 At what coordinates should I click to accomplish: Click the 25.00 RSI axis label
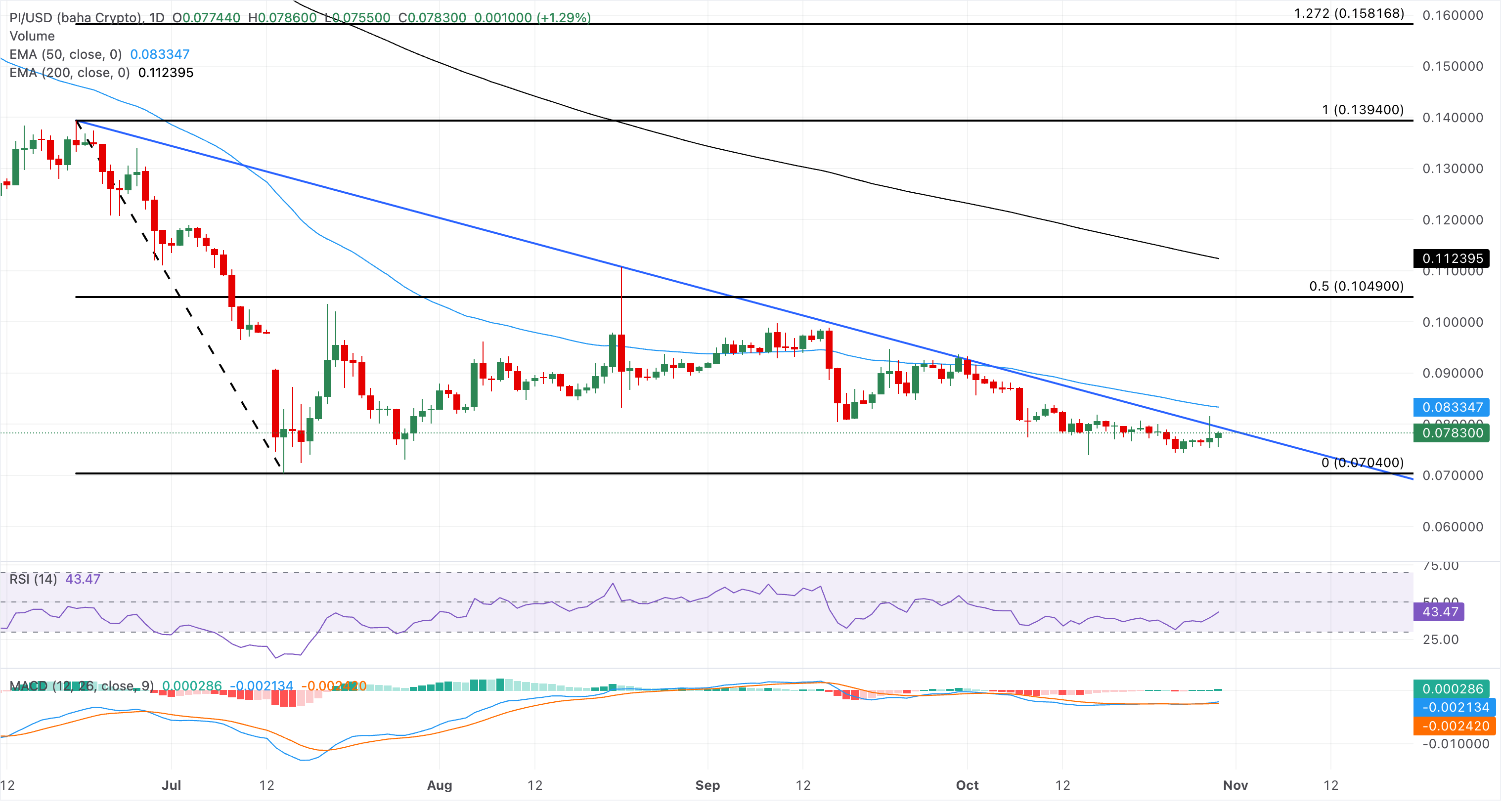[1440, 640]
